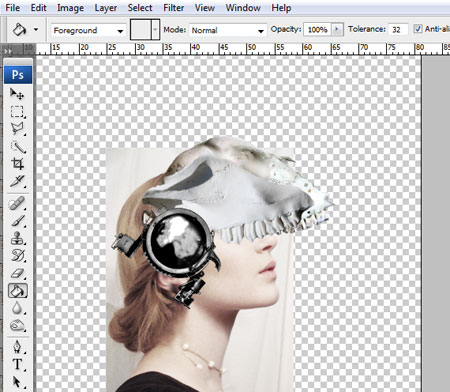Pick the Eyedropper tool

point(17,181)
